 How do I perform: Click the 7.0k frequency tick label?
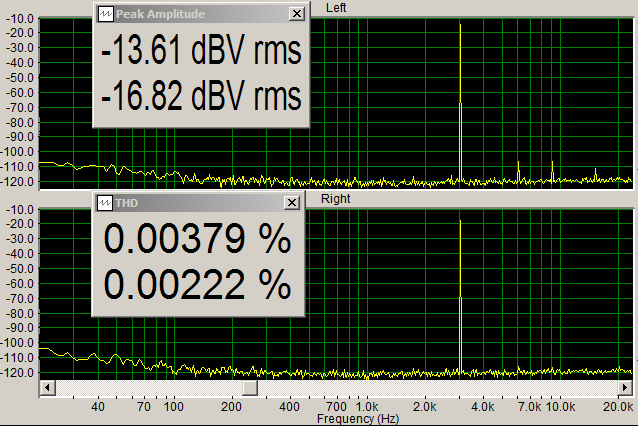tap(530, 406)
